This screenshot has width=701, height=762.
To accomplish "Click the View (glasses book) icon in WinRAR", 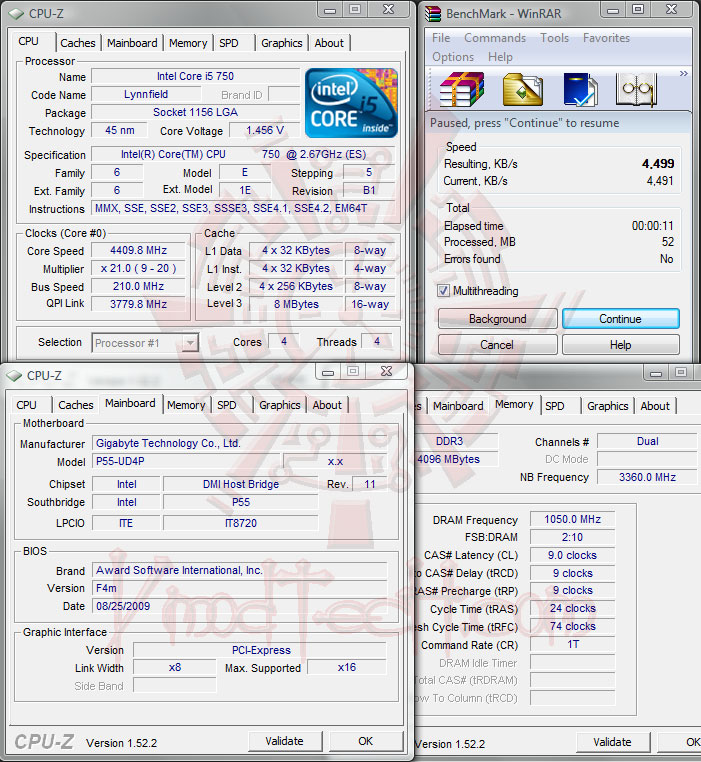I will (x=636, y=89).
